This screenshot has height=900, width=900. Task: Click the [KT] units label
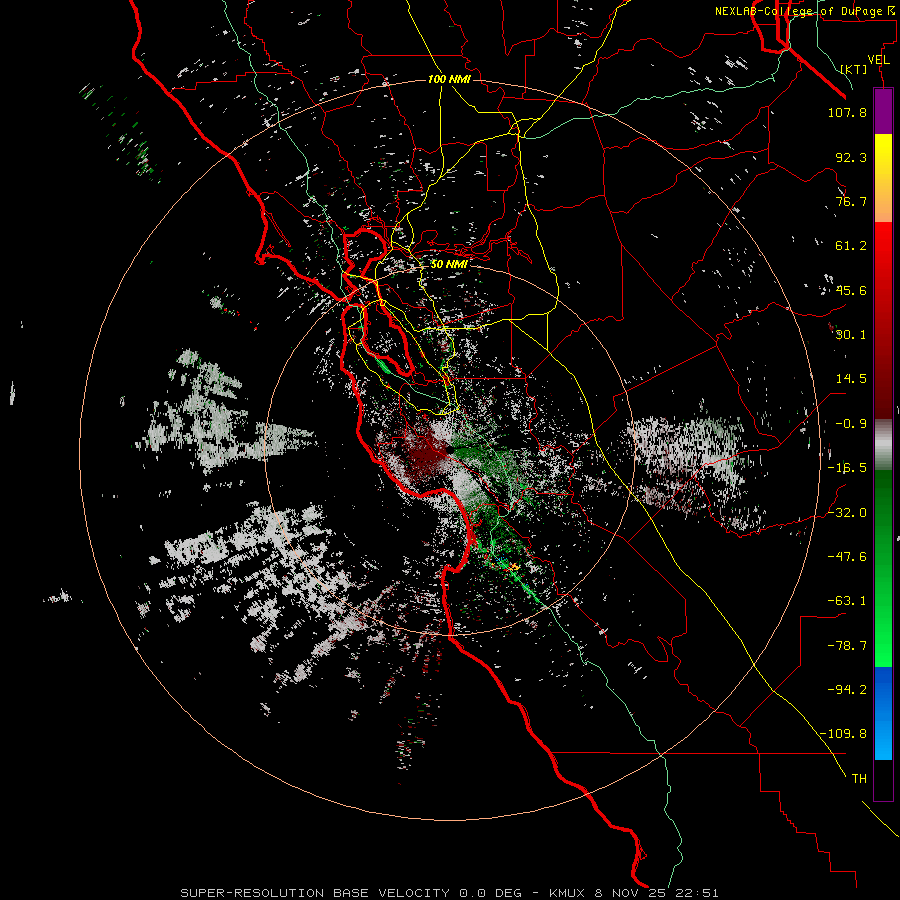[854, 69]
